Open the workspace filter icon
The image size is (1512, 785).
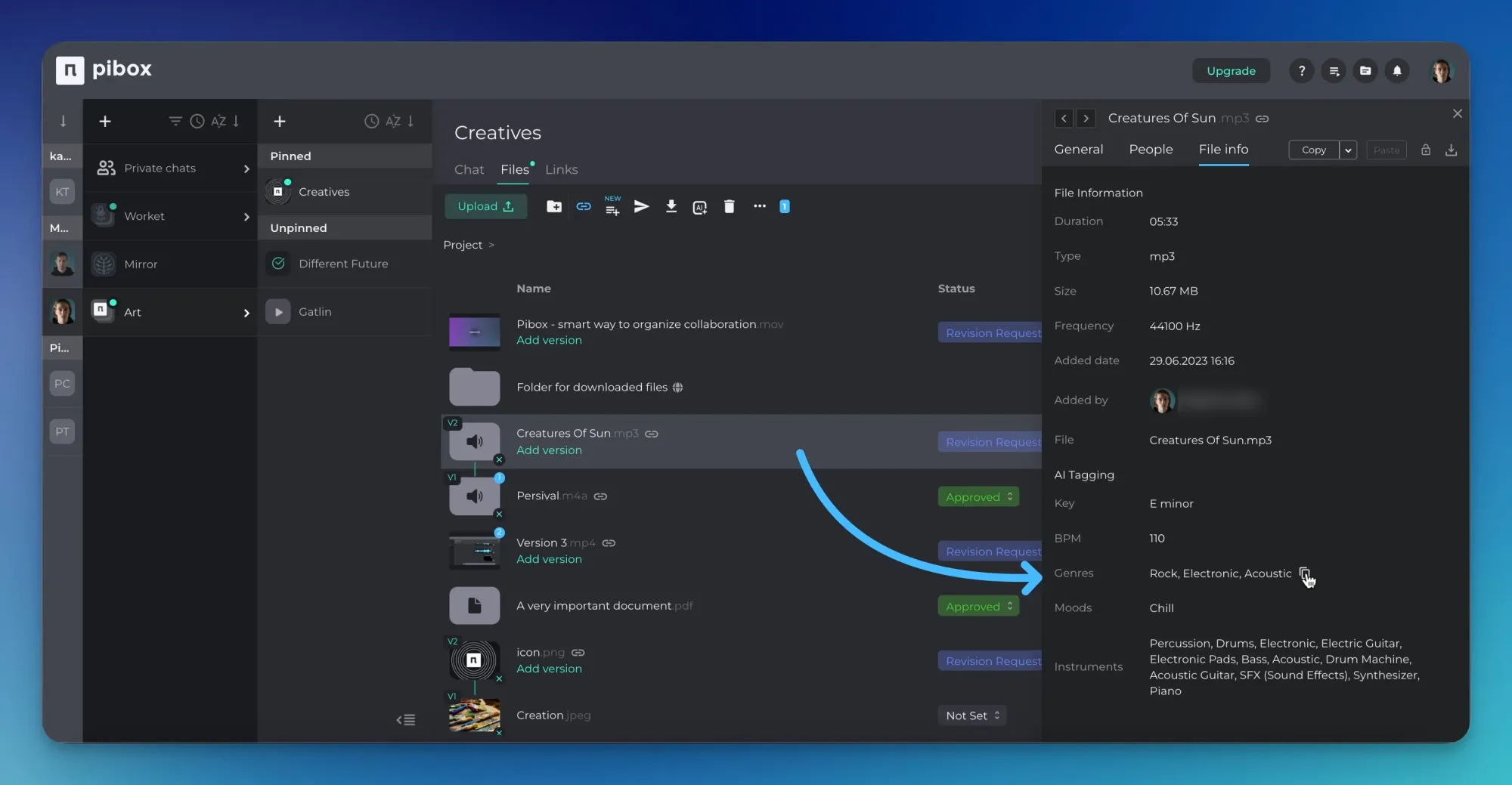[175, 121]
